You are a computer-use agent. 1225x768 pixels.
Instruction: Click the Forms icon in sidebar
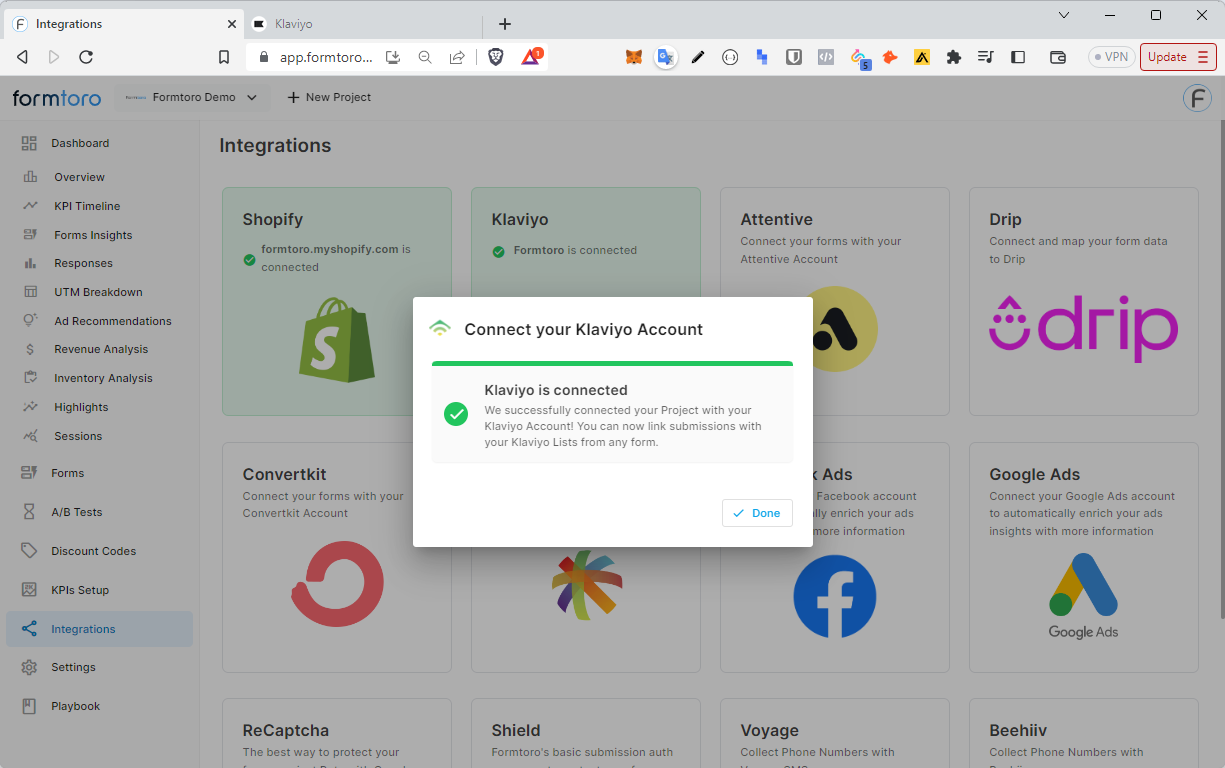pyautogui.click(x=29, y=473)
